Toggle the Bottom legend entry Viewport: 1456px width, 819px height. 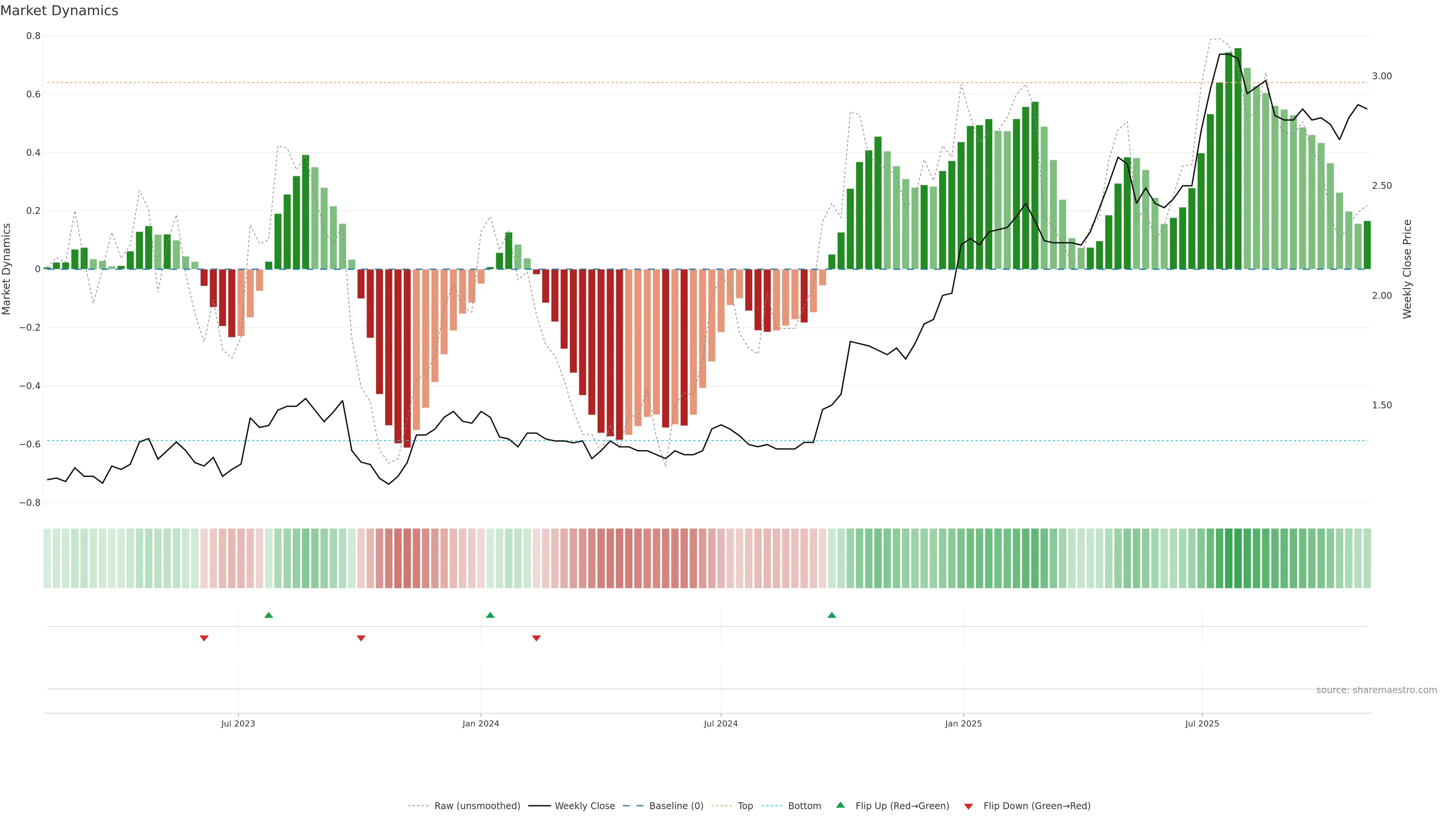(804, 806)
